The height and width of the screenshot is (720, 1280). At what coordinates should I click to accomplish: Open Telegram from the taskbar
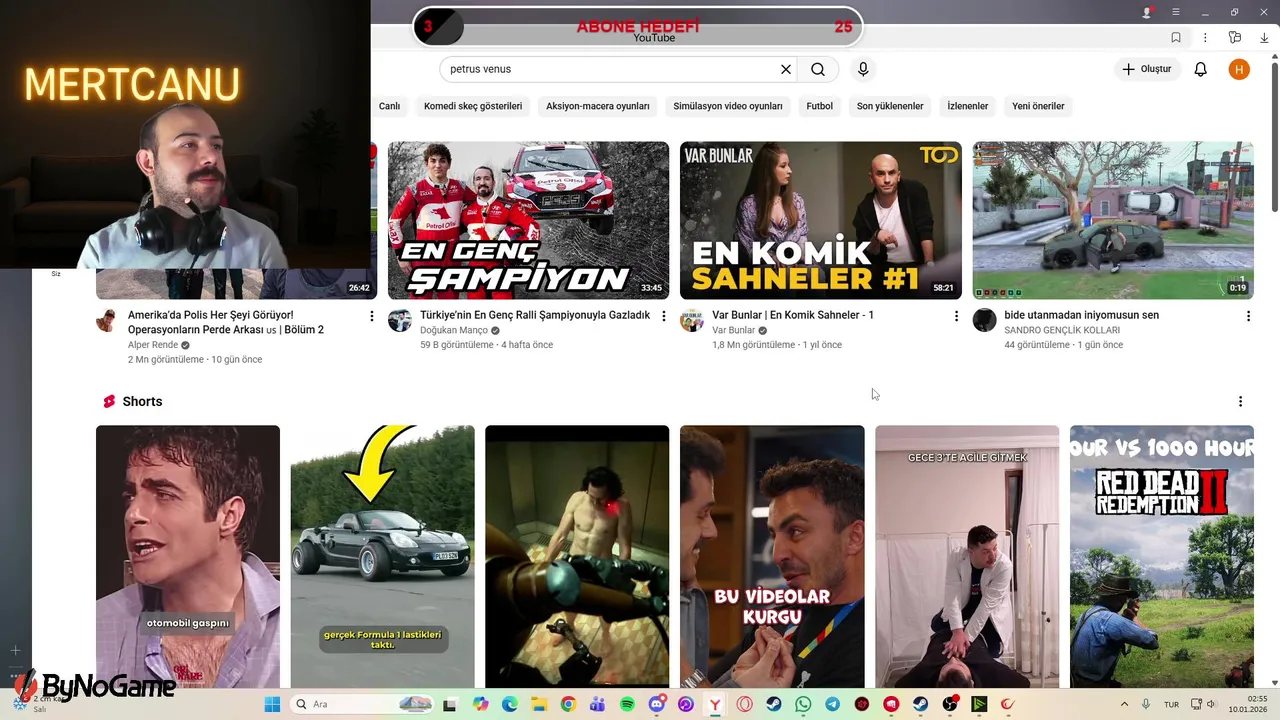tap(832, 704)
